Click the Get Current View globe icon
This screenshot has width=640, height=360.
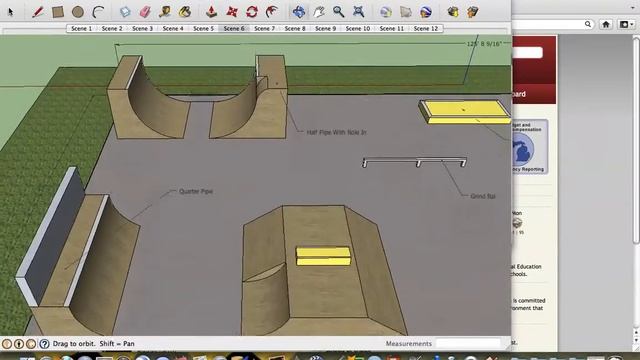386,12
